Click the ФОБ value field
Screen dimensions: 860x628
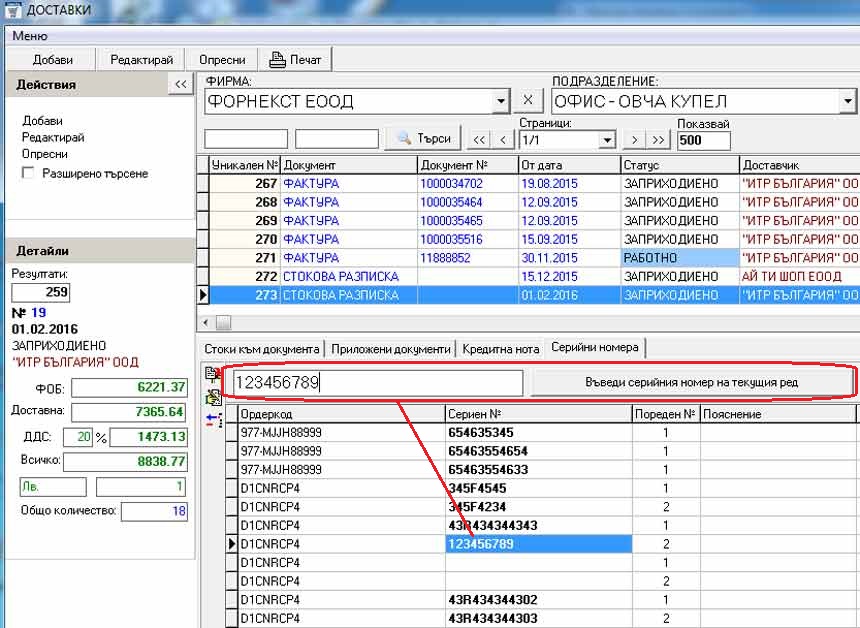129,387
